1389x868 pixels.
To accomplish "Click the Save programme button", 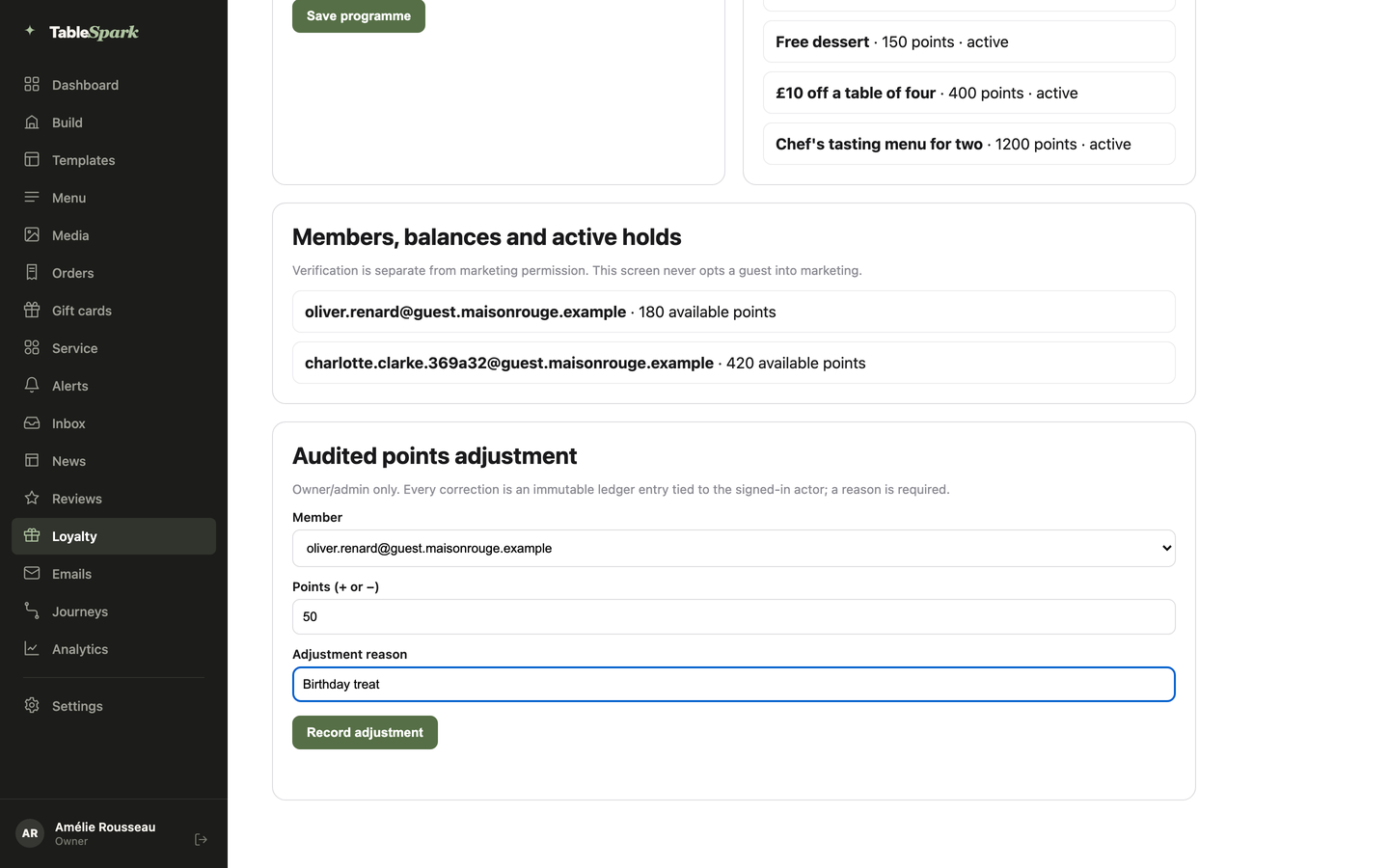I will (359, 15).
